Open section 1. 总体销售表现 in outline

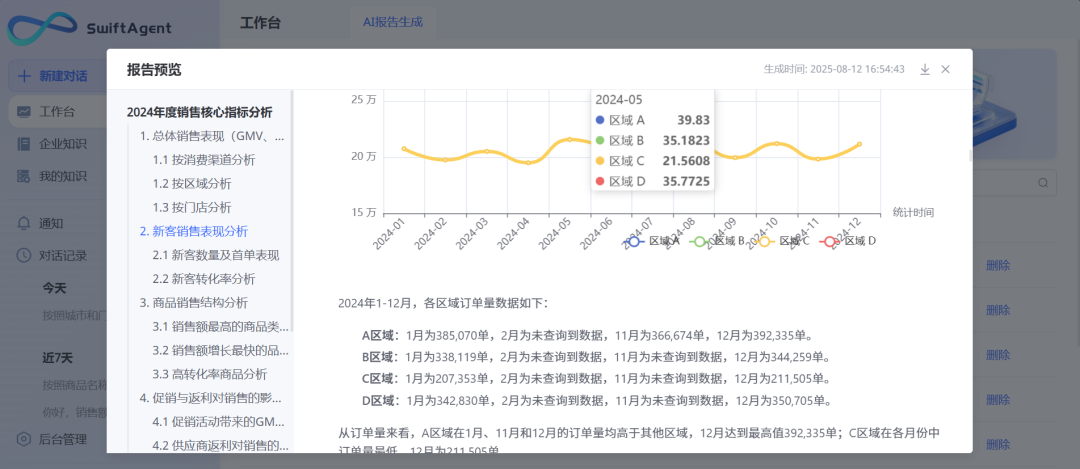pos(211,136)
